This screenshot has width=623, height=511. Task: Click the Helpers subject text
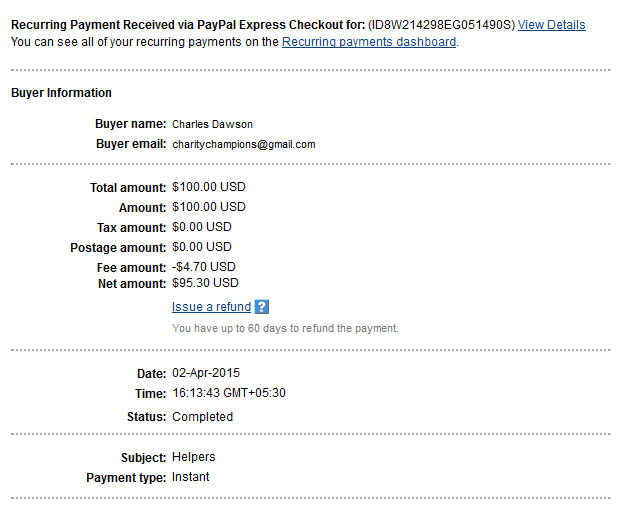pyautogui.click(x=193, y=457)
